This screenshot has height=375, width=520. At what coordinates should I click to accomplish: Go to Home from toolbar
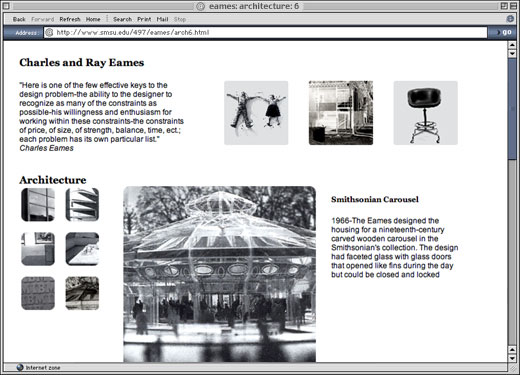pyautogui.click(x=93, y=19)
